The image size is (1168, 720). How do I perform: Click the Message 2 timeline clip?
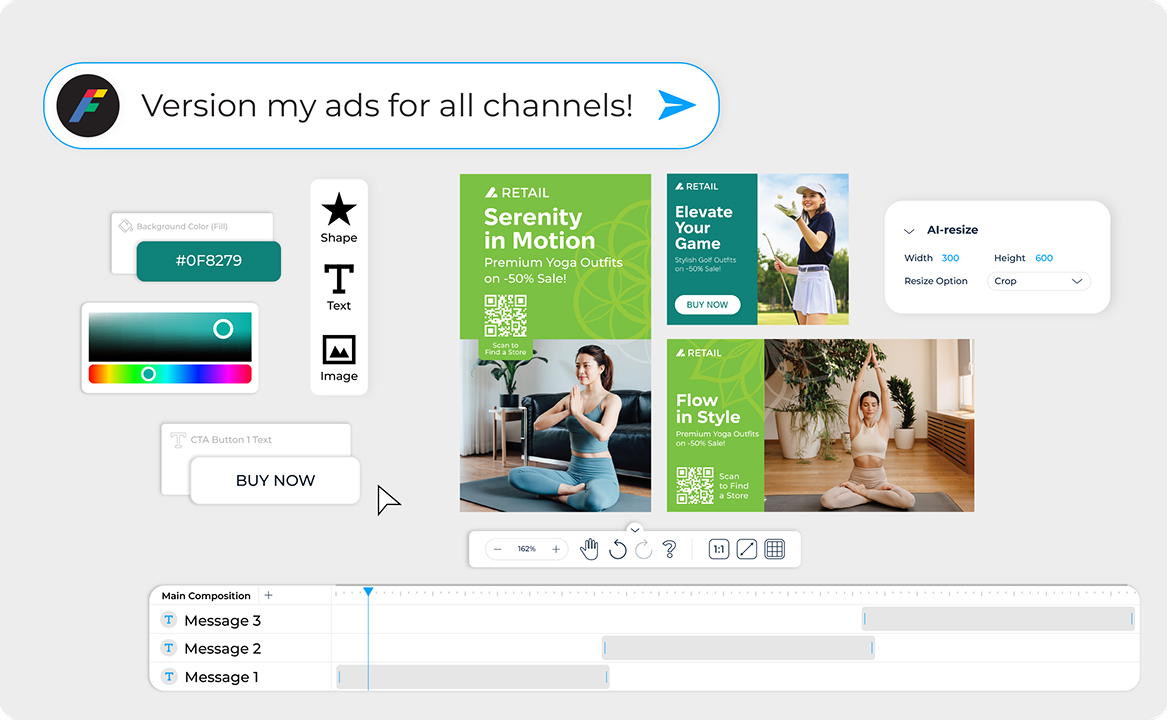click(x=738, y=648)
